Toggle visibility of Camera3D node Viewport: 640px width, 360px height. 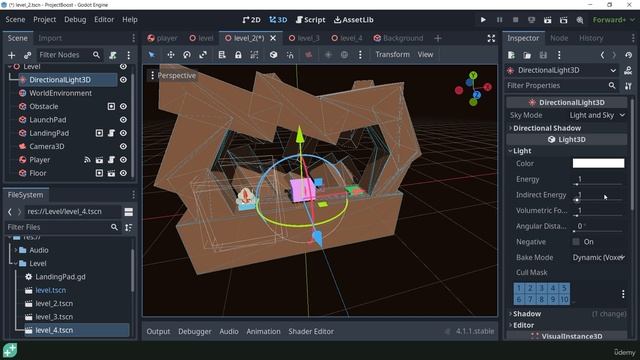click(123, 146)
